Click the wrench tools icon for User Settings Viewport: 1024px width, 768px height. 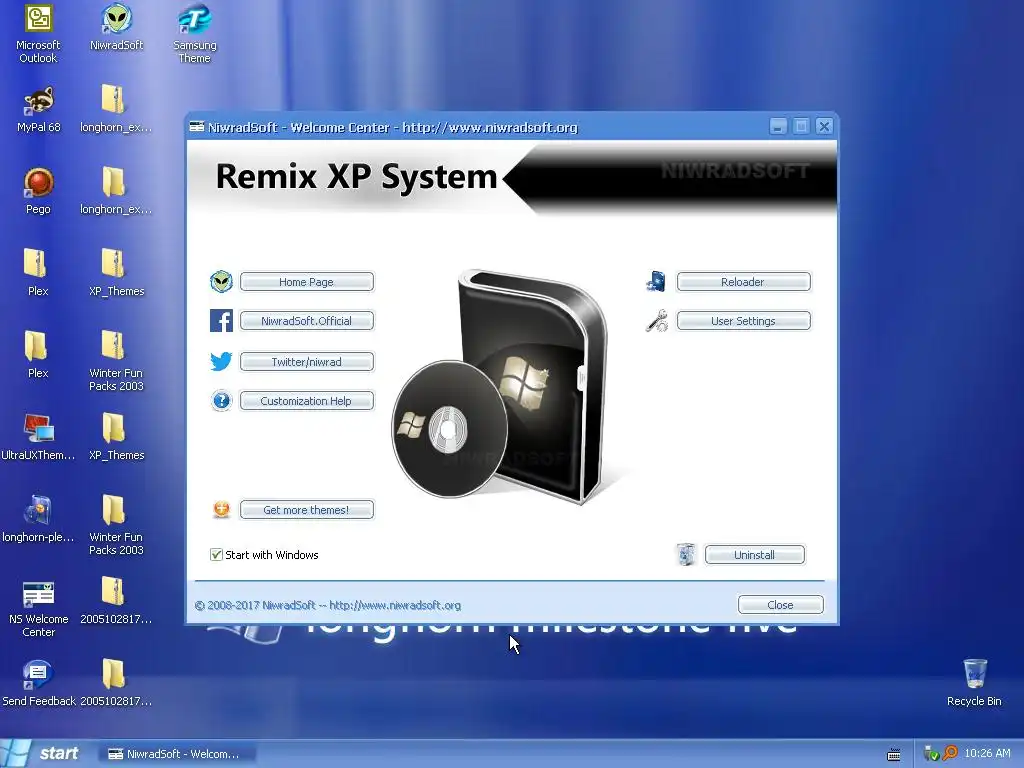click(656, 321)
